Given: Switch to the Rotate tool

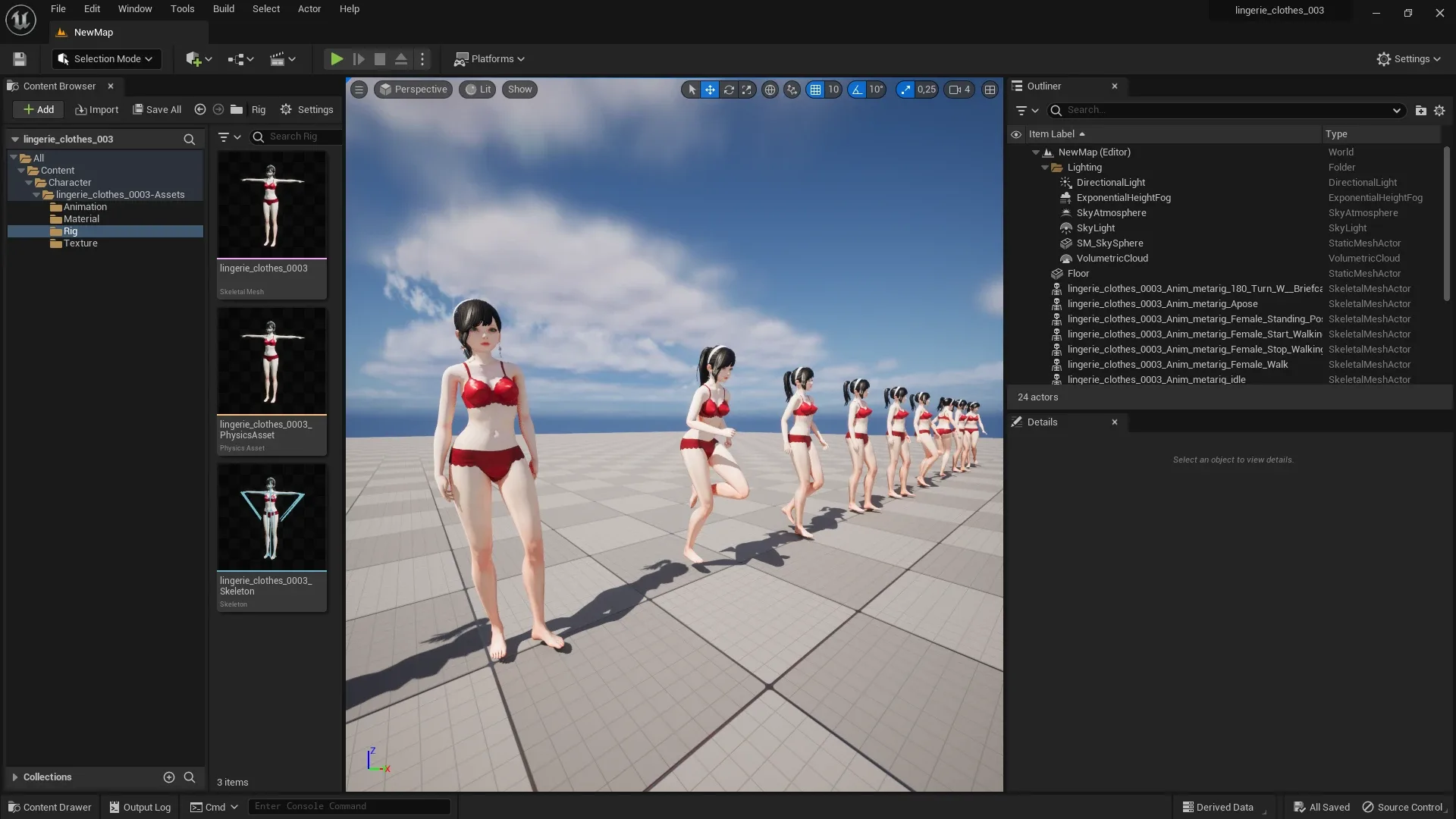Looking at the screenshot, I should tap(729, 89).
